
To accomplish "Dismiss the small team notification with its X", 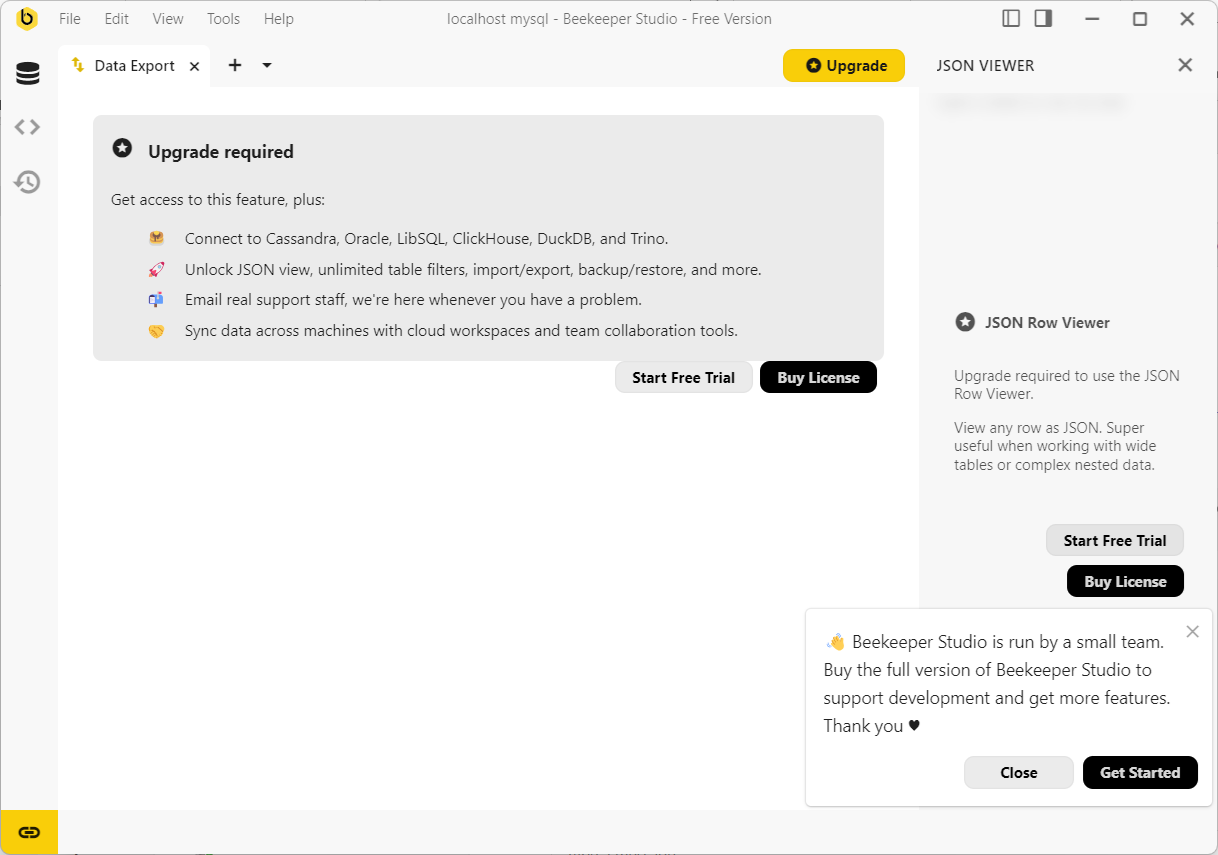I will pos(1192,631).
